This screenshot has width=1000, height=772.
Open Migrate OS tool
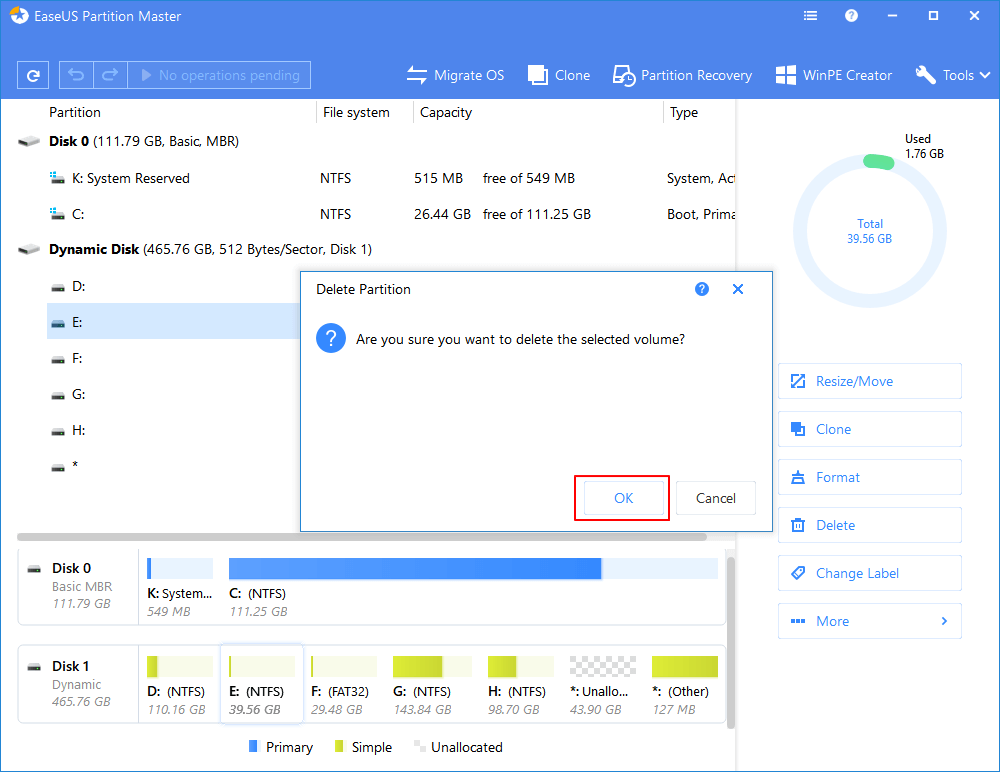pyautogui.click(x=455, y=75)
